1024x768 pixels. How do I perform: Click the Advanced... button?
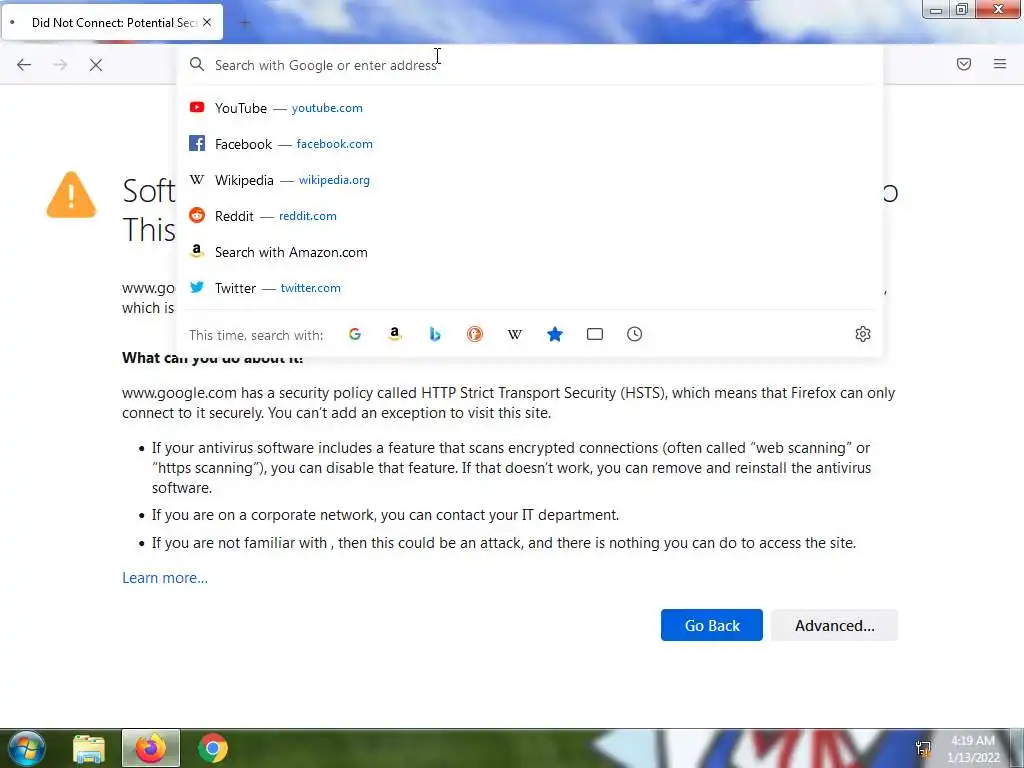(x=835, y=625)
